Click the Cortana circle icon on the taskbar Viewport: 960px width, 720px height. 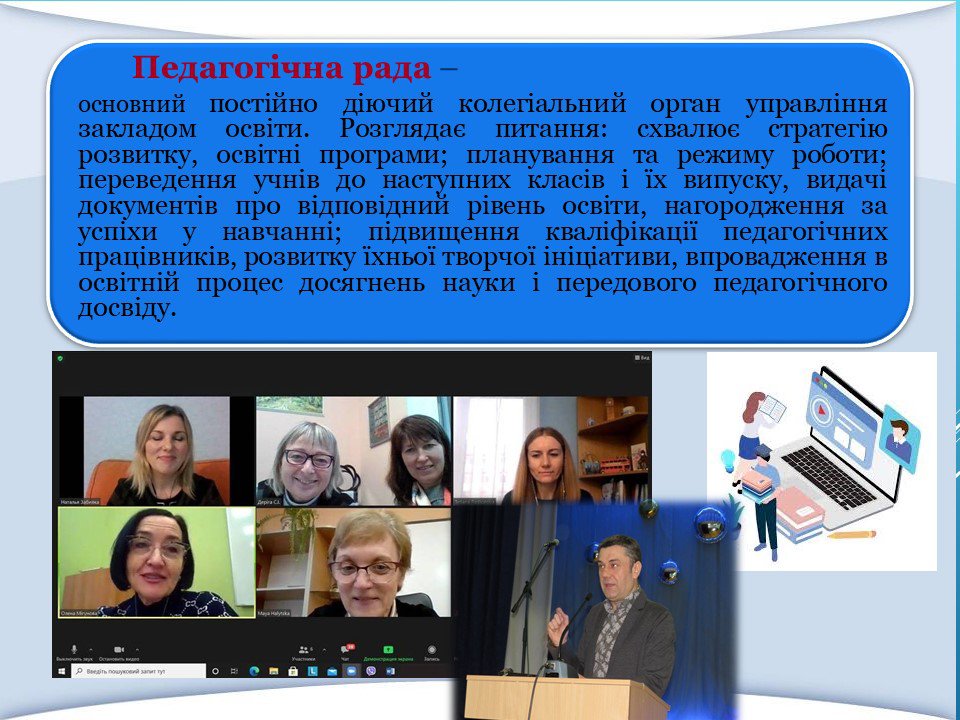pos(216,671)
